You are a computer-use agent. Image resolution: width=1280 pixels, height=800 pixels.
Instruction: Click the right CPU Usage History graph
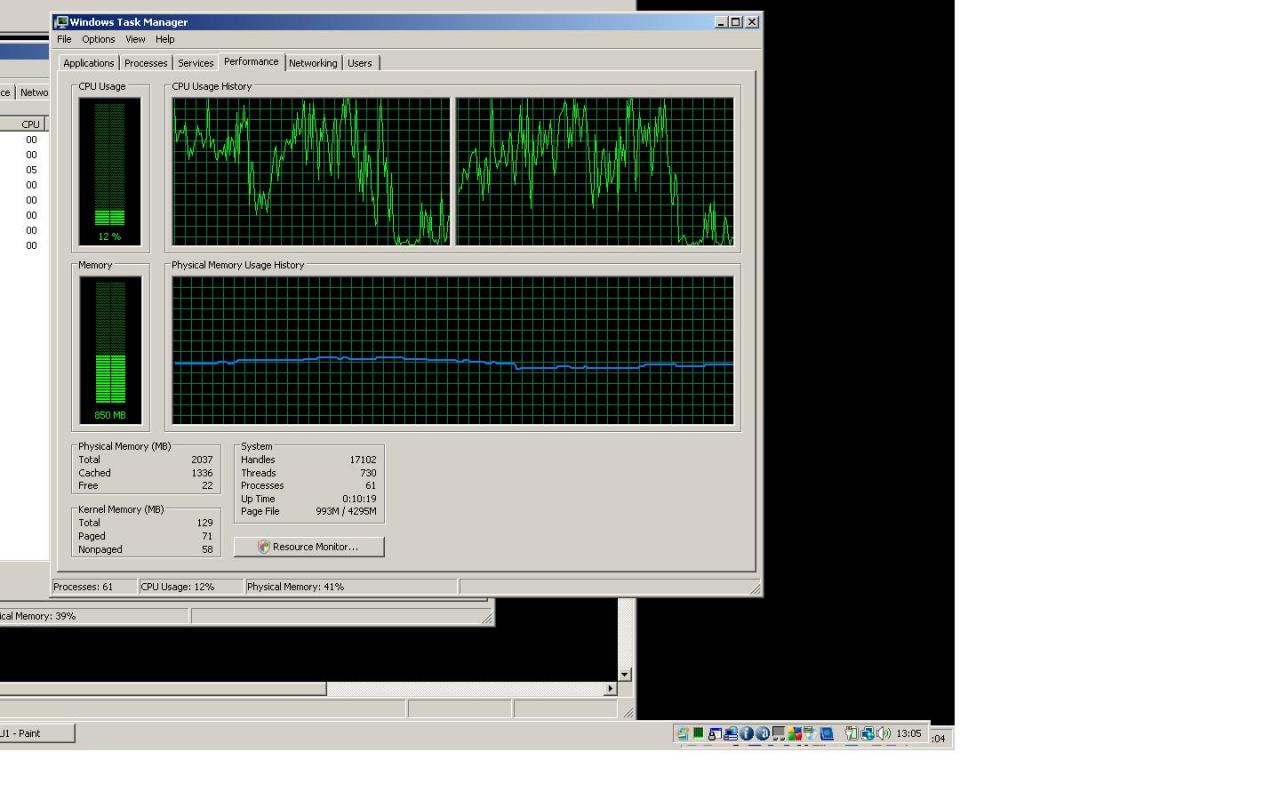pos(595,171)
